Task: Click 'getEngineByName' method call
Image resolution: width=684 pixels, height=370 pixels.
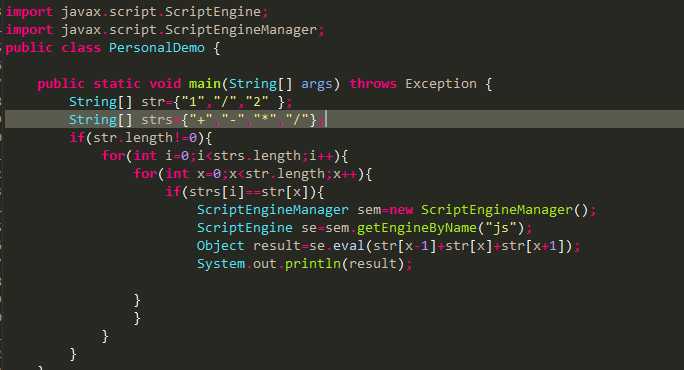Action: 417,227
